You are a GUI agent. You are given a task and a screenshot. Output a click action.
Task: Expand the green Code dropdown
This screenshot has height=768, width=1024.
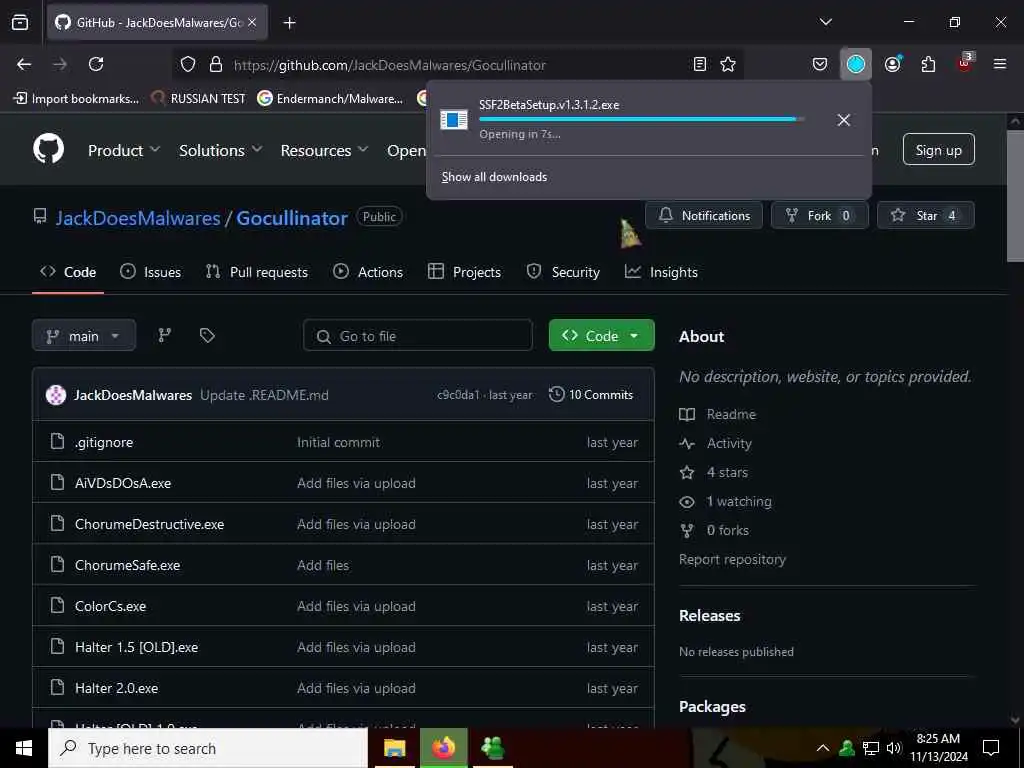click(x=601, y=336)
